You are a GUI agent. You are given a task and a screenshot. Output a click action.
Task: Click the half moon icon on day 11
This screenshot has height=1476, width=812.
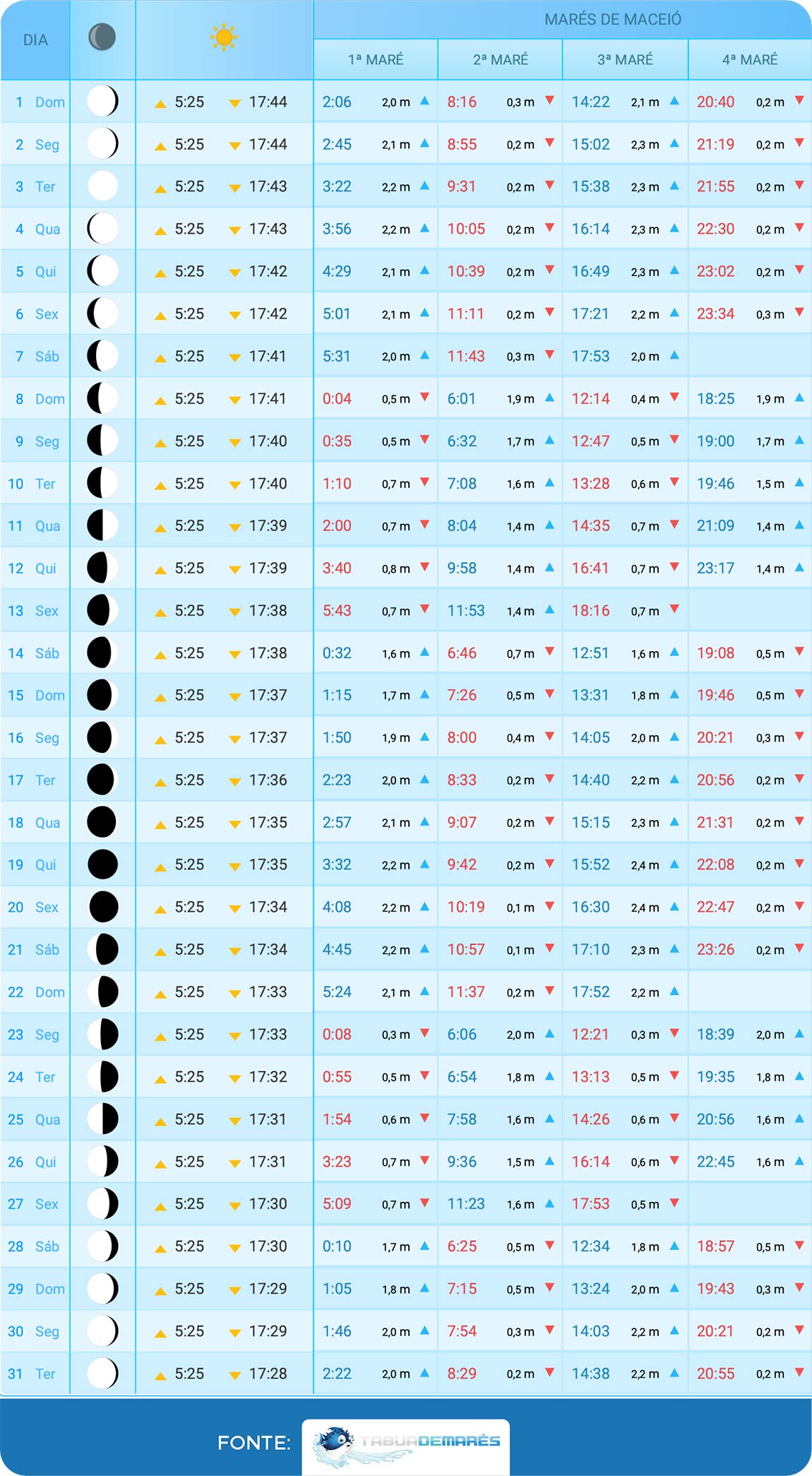(x=102, y=525)
